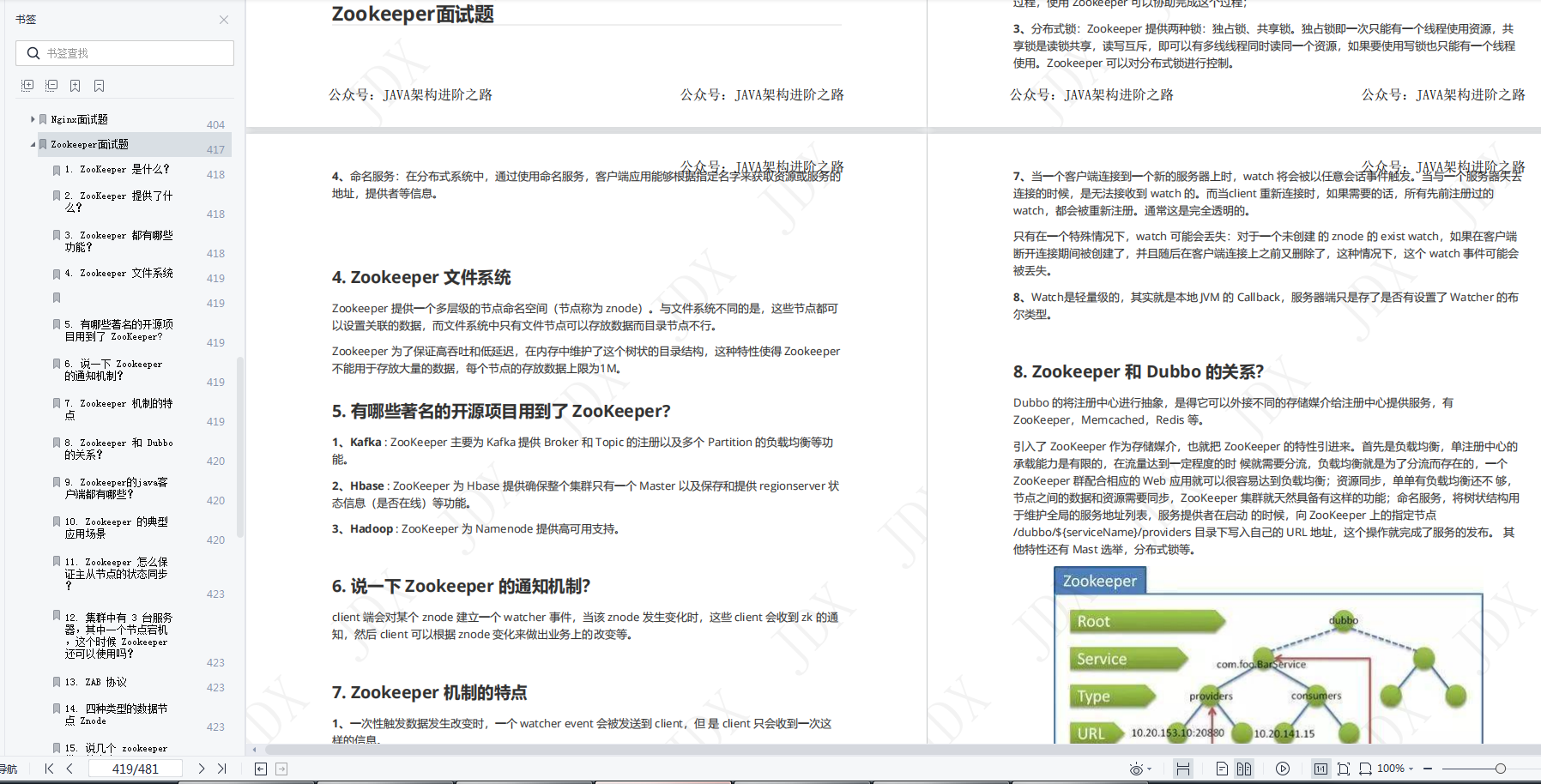Image resolution: width=1541 pixels, height=784 pixels.
Task: Click heading 5. 有哪些著名的开源项目用到了 ZooKeeper?
Action: point(501,411)
